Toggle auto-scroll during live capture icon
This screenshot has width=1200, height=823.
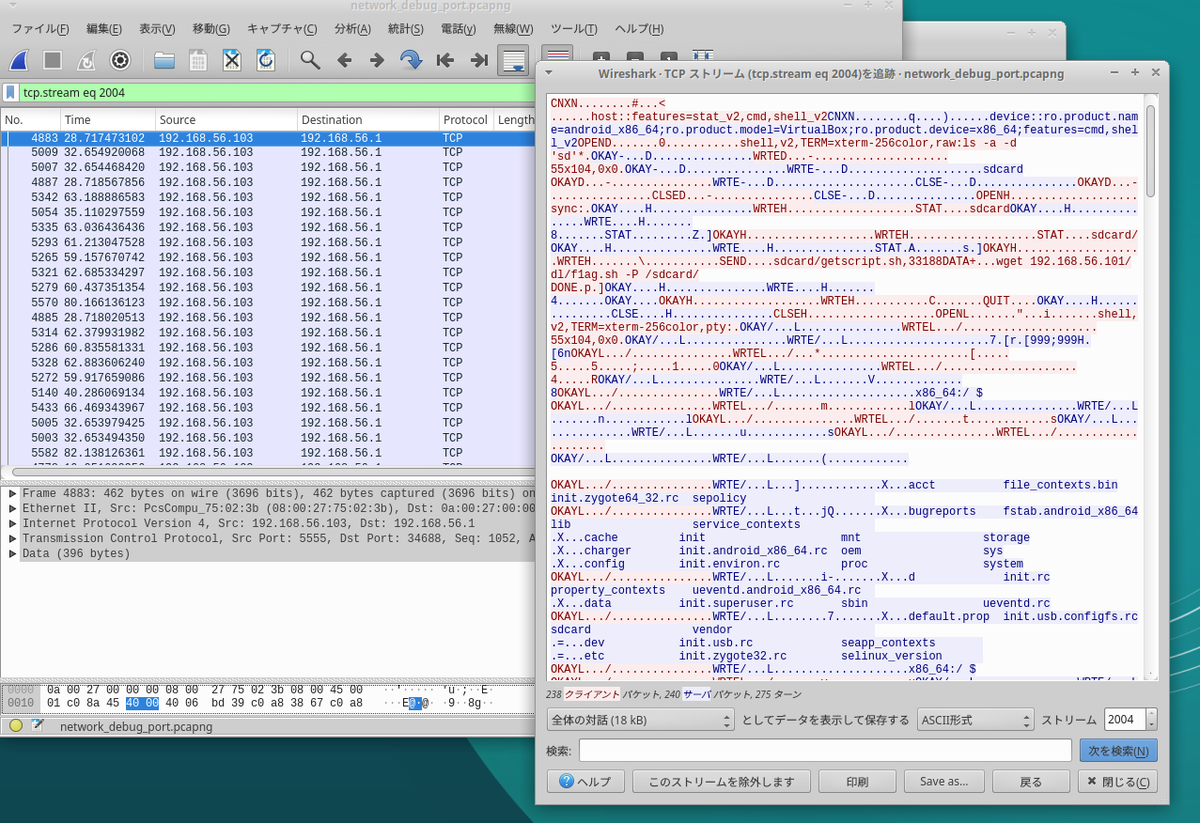pos(513,60)
